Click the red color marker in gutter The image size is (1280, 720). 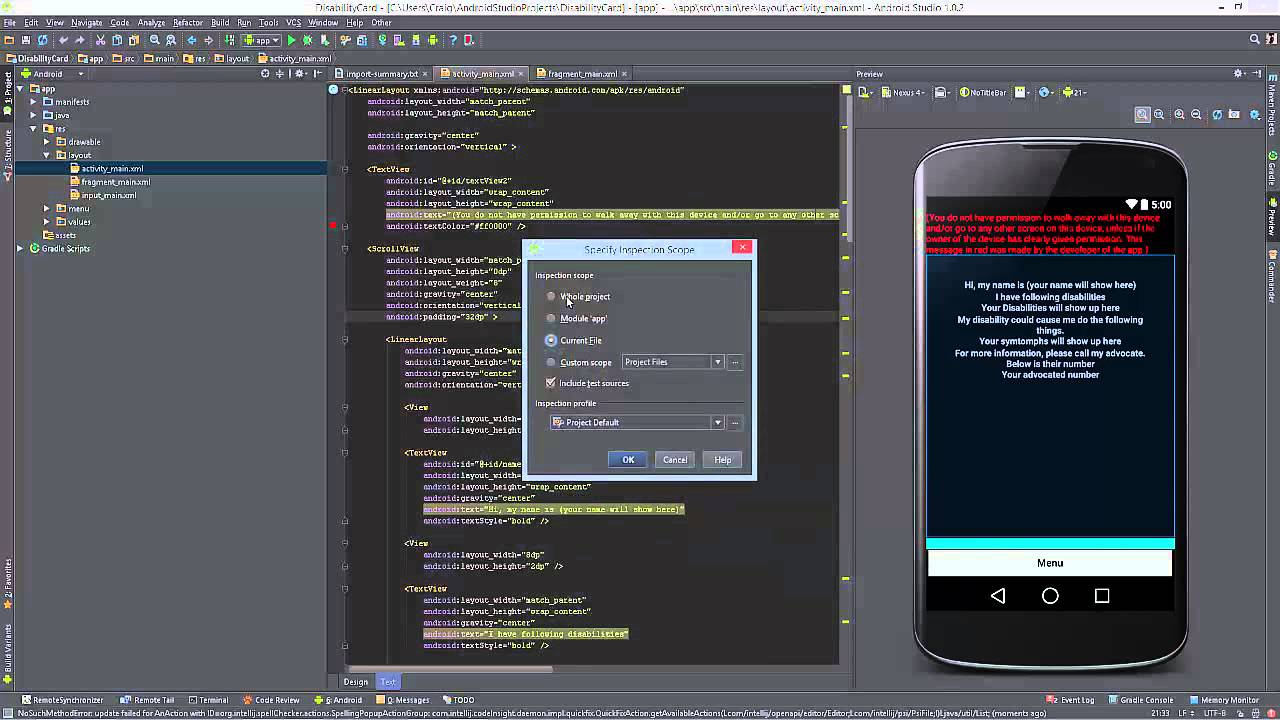pos(333,226)
